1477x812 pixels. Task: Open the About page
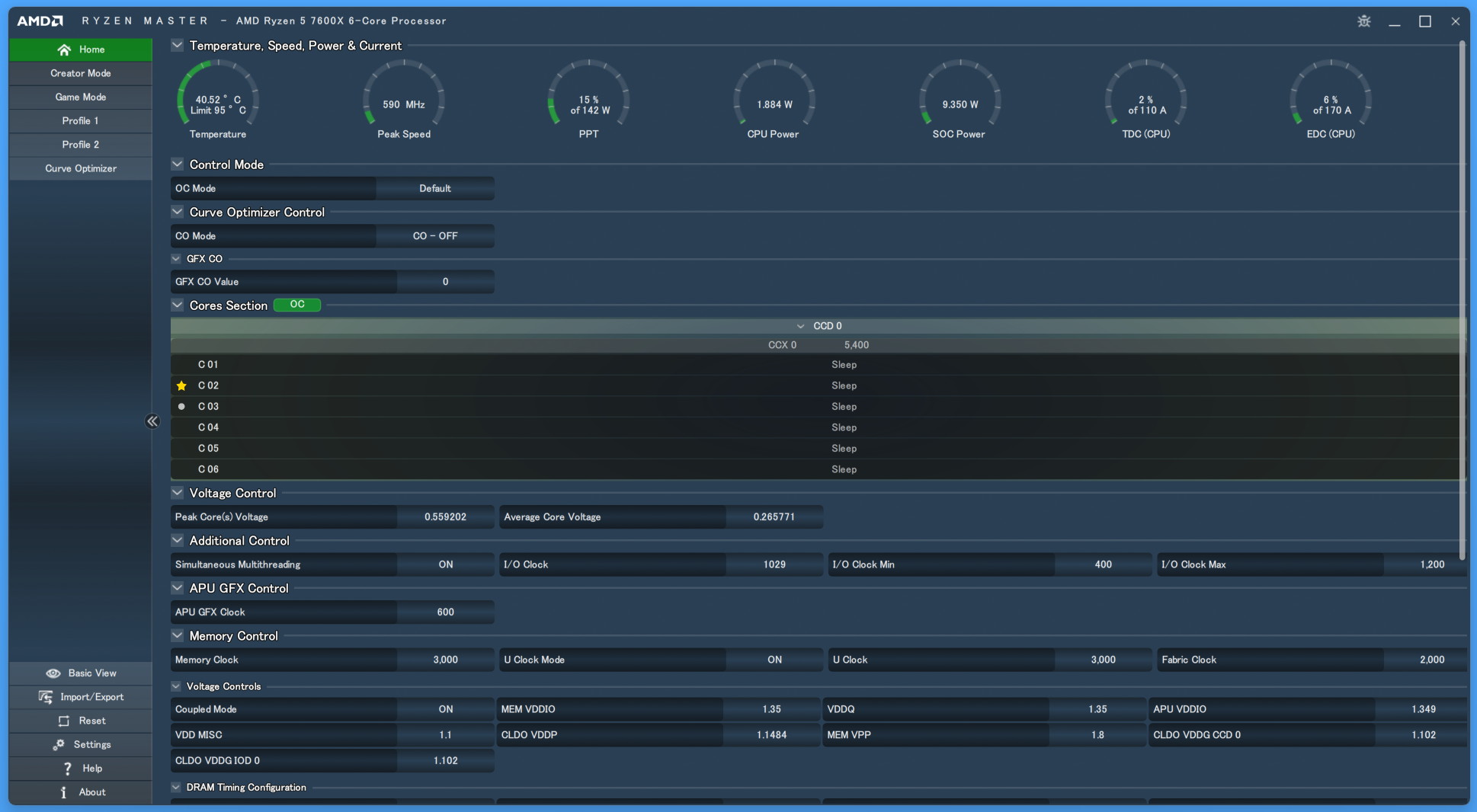click(81, 792)
